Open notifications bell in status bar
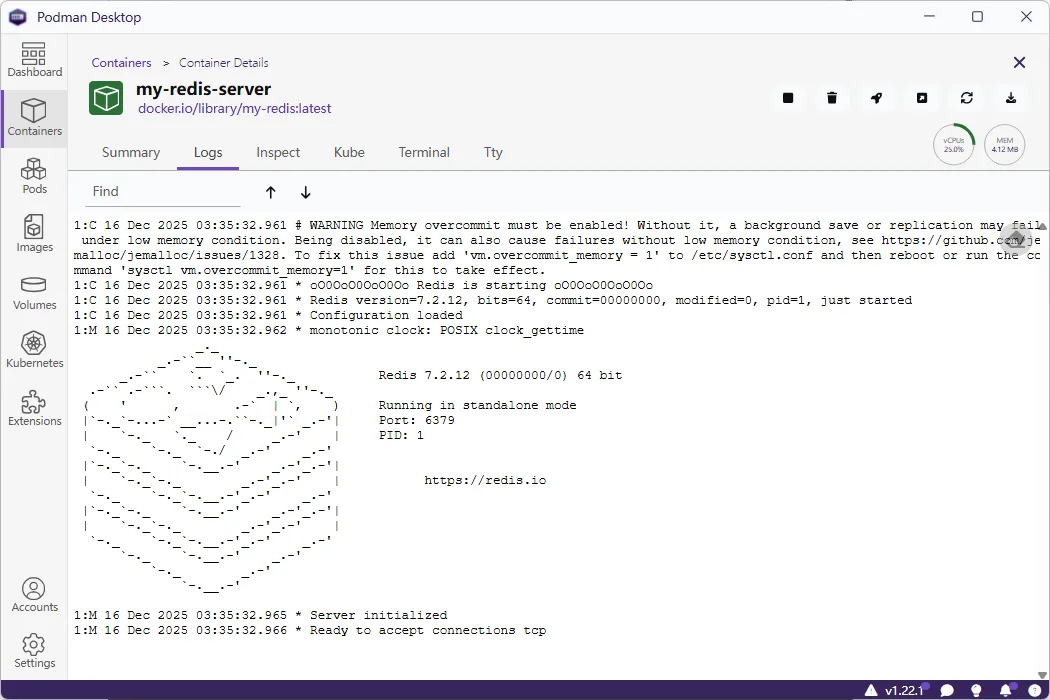 click(x=1006, y=690)
